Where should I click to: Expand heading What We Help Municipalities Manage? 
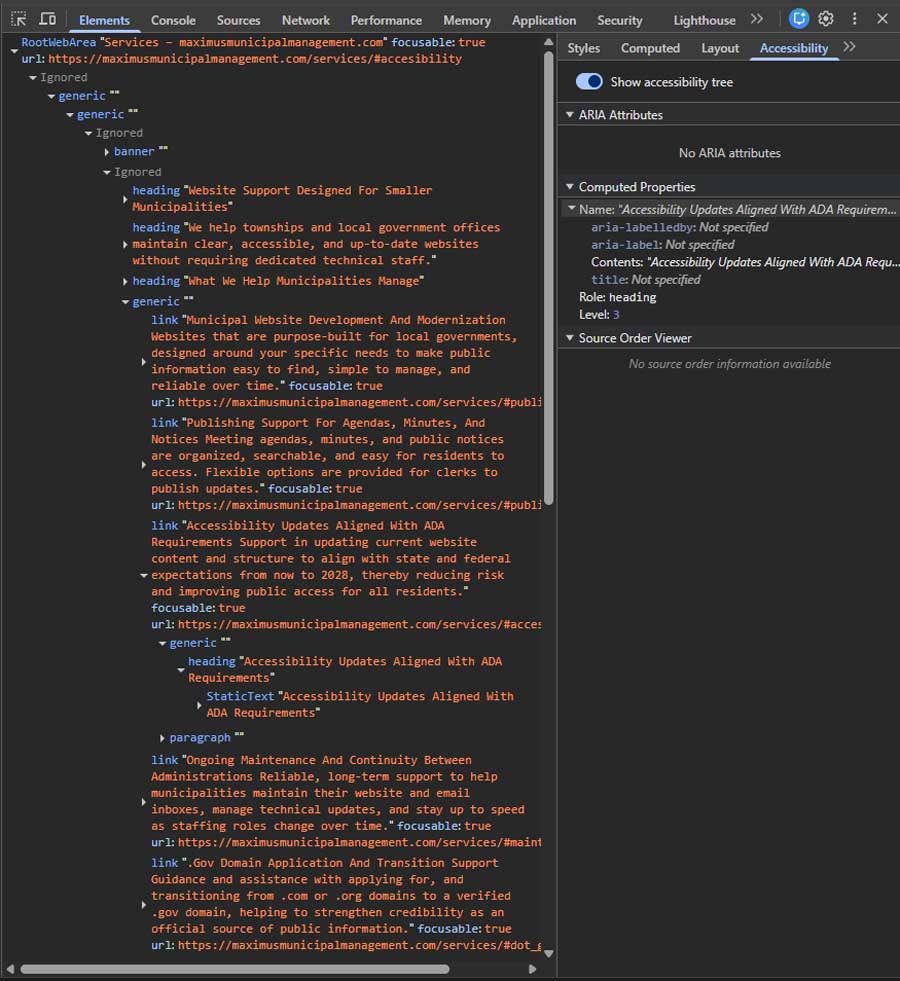pyautogui.click(x=125, y=282)
